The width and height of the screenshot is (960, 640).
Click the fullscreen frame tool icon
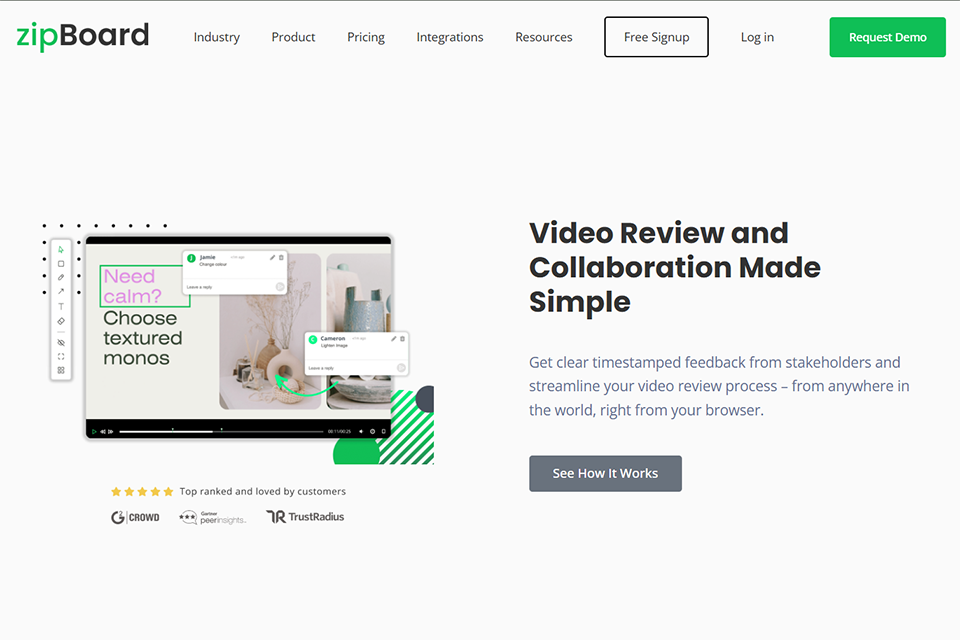pos(61,356)
